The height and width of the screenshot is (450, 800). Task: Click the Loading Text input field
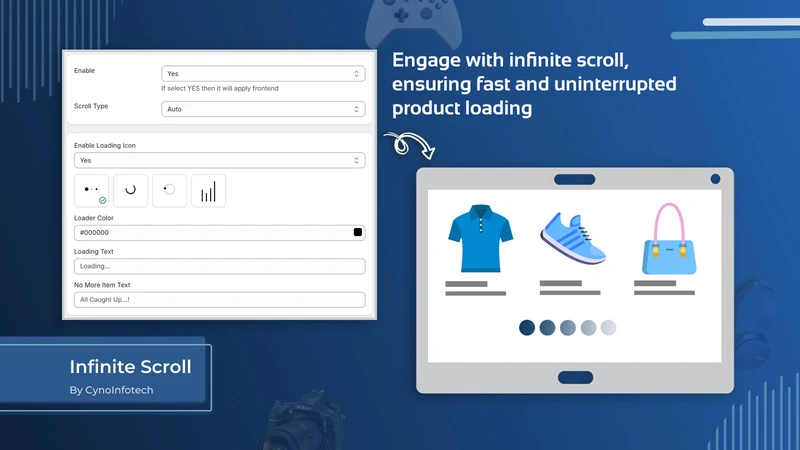pyautogui.click(x=219, y=266)
